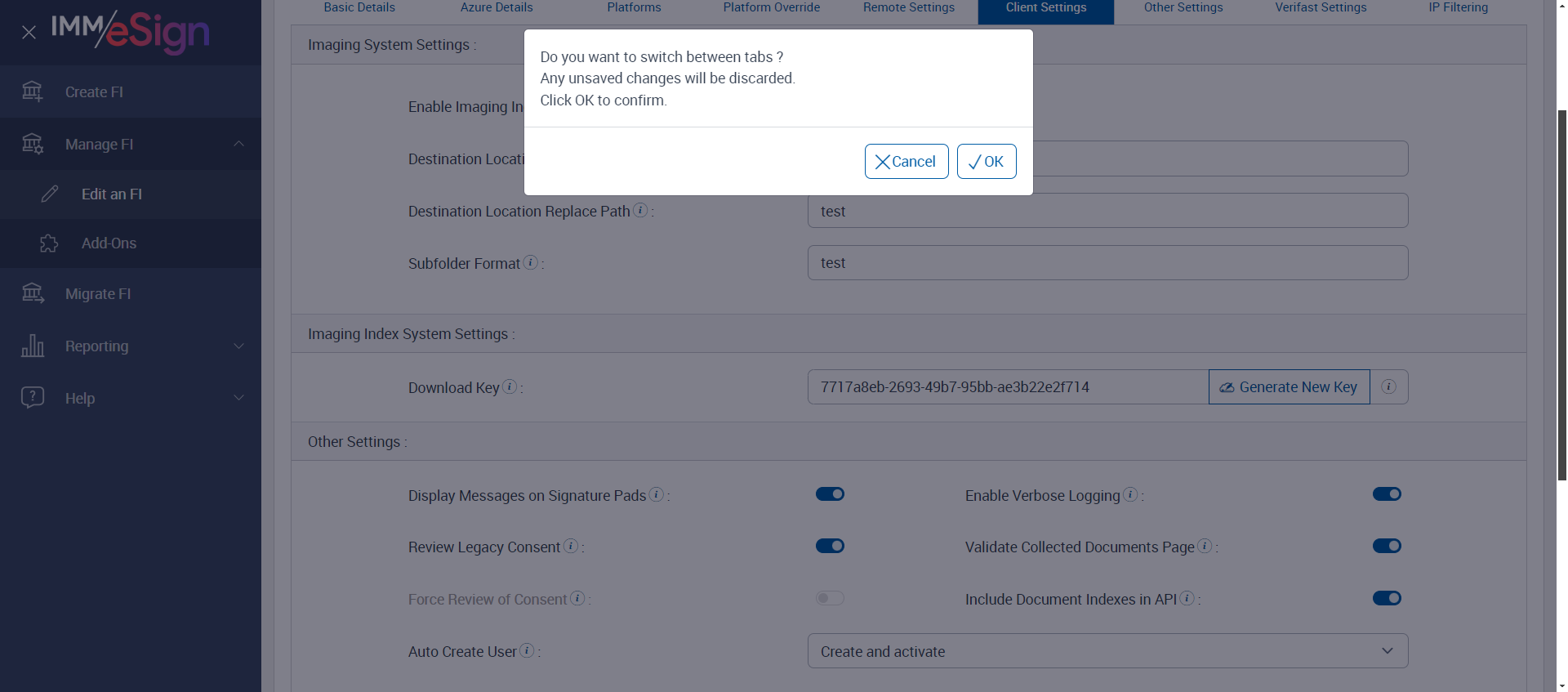The height and width of the screenshot is (692, 1568).
Task: Toggle Display Messages on Signature Pads switch
Action: [x=830, y=494]
